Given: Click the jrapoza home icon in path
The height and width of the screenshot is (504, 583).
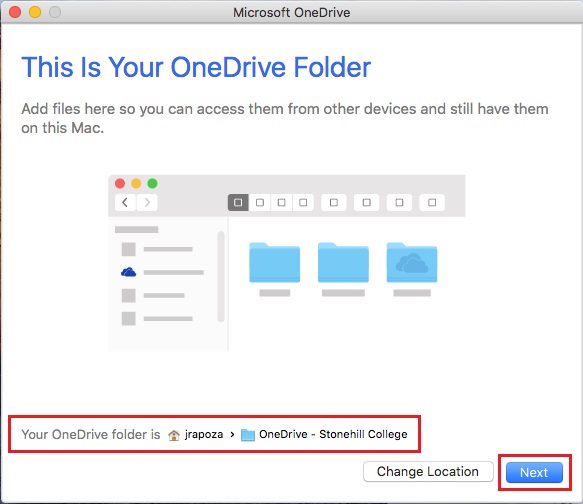Looking at the screenshot, I should [x=174, y=434].
